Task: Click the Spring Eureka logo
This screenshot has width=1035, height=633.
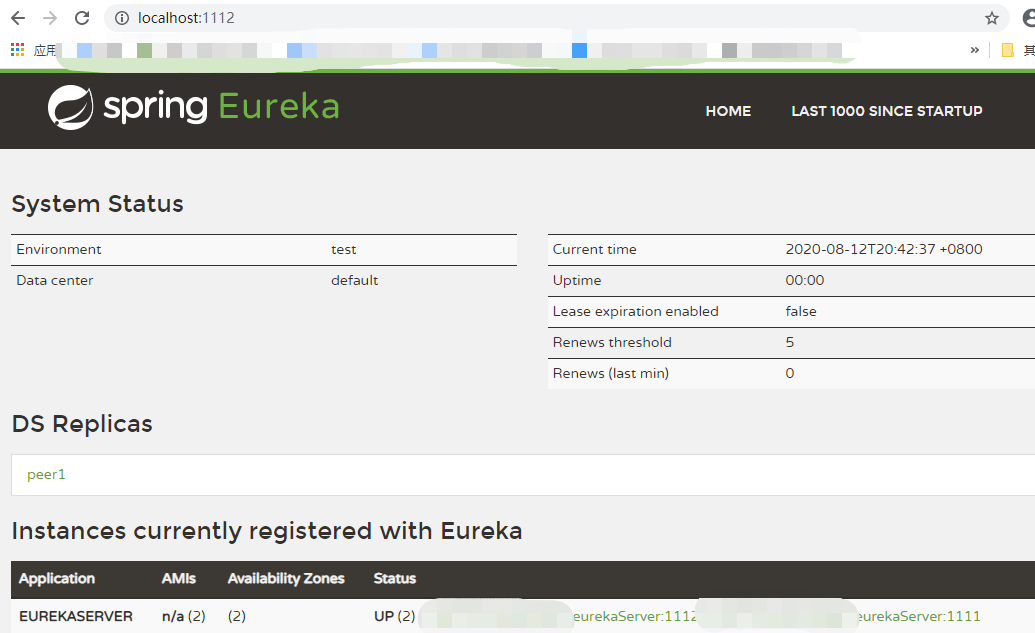Action: 193,107
